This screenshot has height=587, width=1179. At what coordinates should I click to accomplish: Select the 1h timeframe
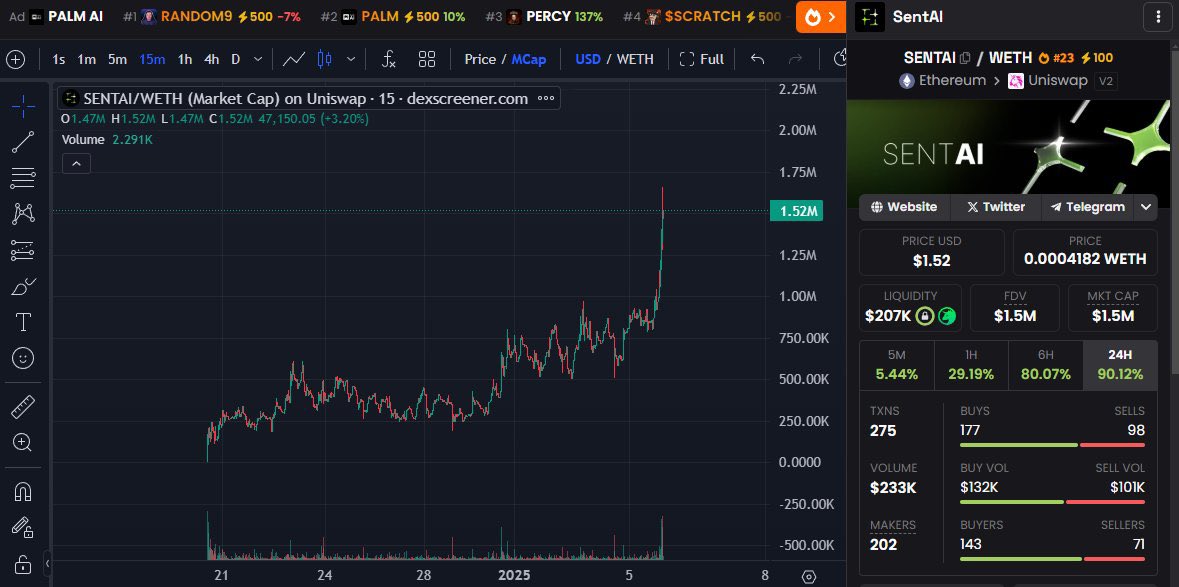pyautogui.click(x=185, y=59)
